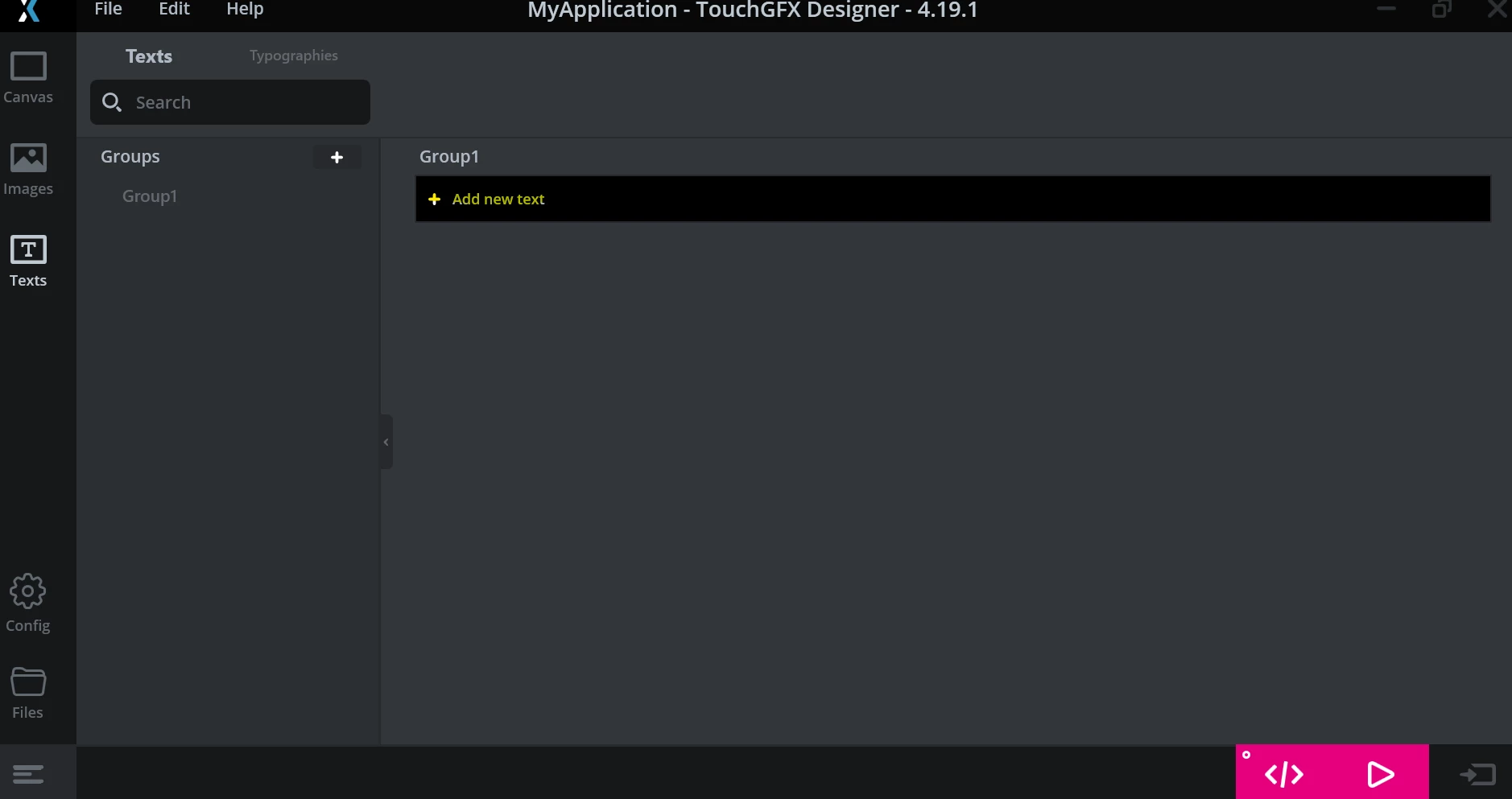
Task: Switch to the Typographies tab
Action: pos(294,56)
